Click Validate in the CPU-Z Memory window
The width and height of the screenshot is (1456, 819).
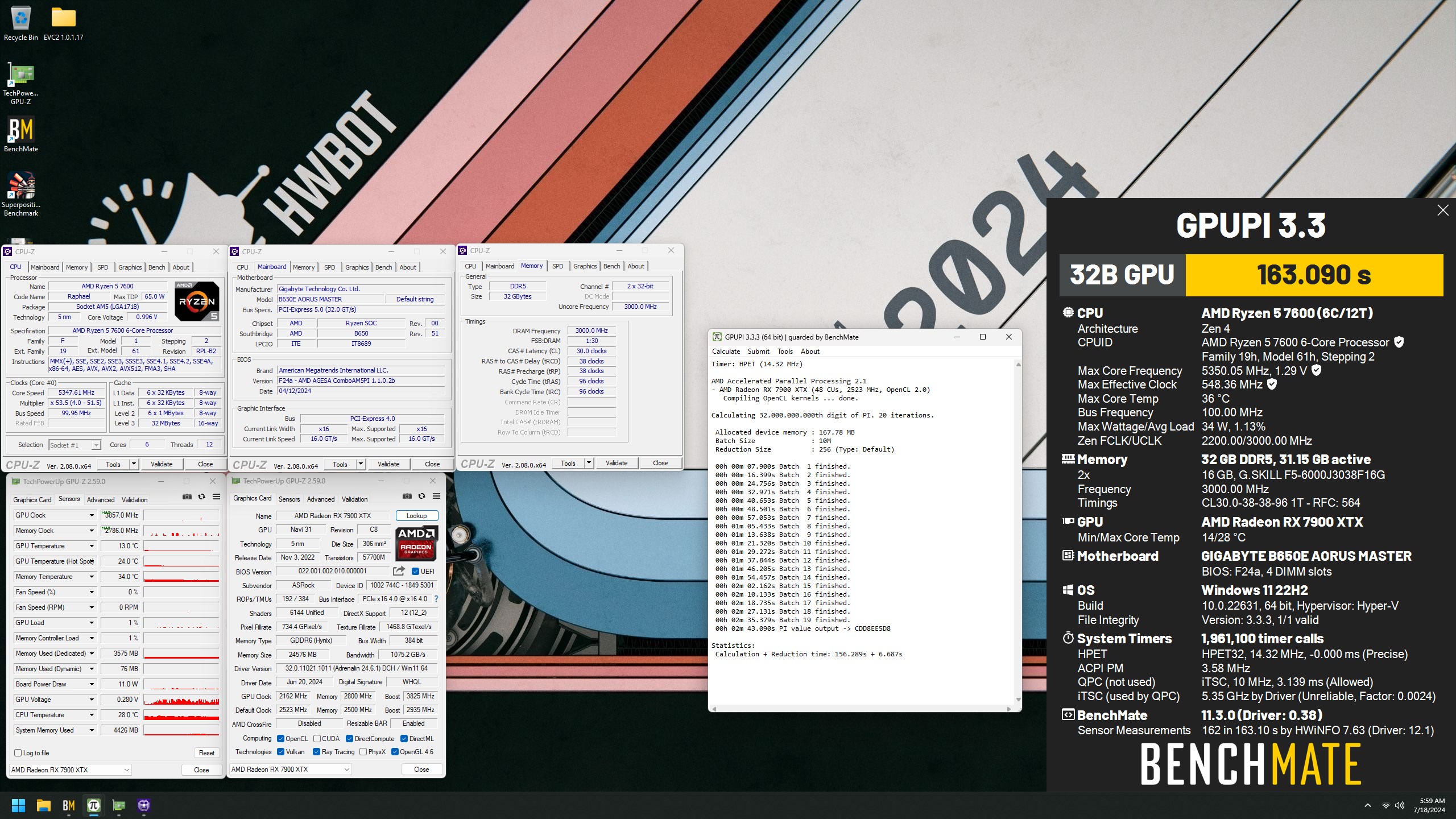point(617,463)
